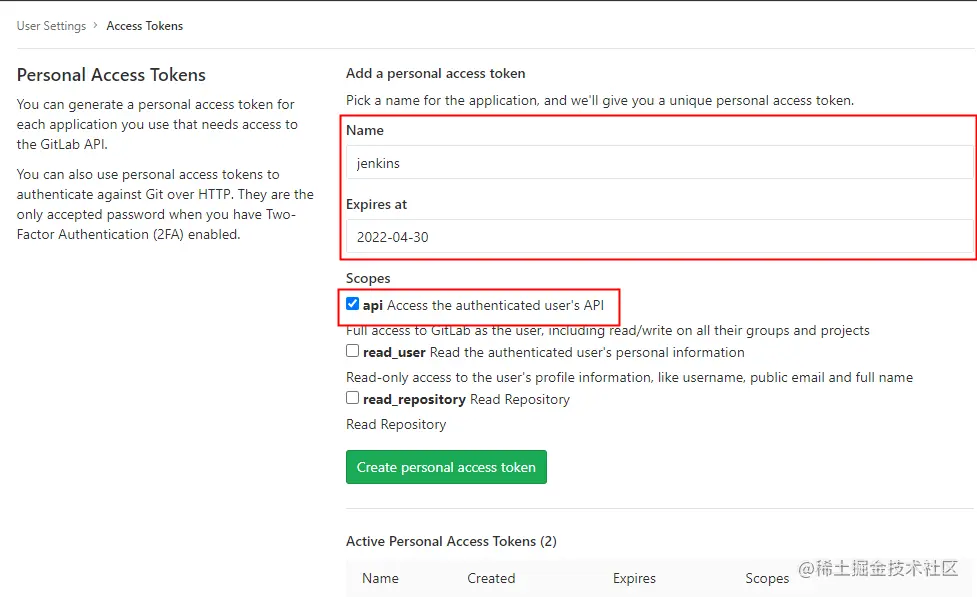Click the Expires column header

click(x=634, y=578)
